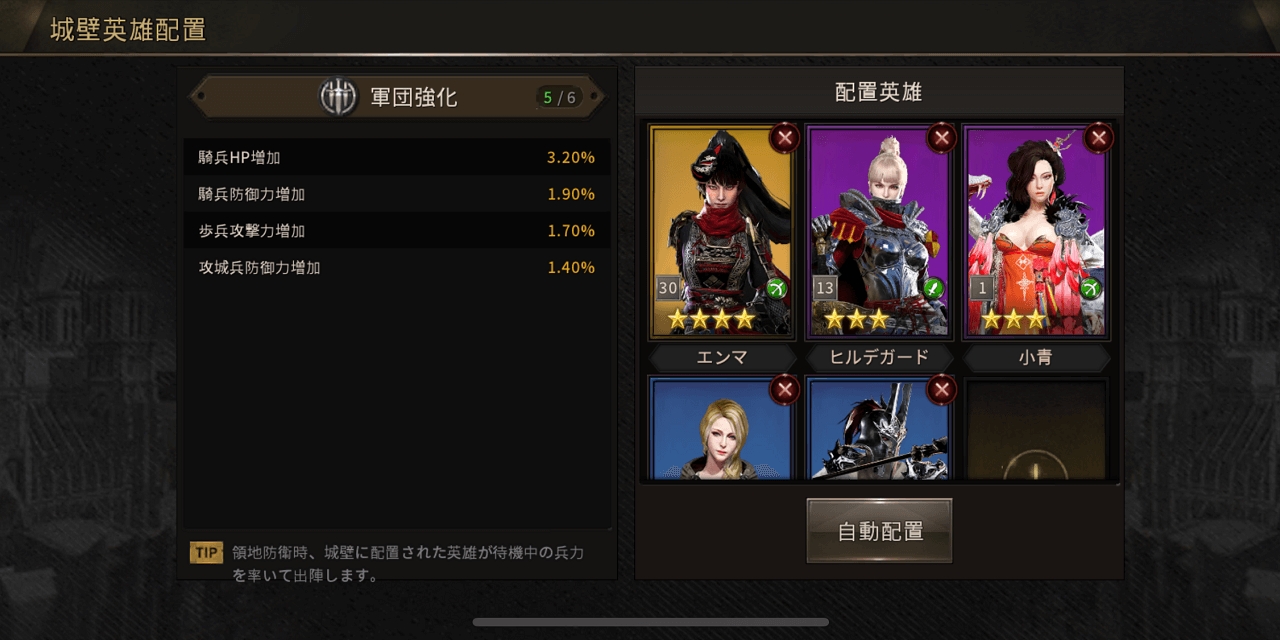
Task: Select the 騎兵HP増加 3.20% row
Action: [397, 157]
